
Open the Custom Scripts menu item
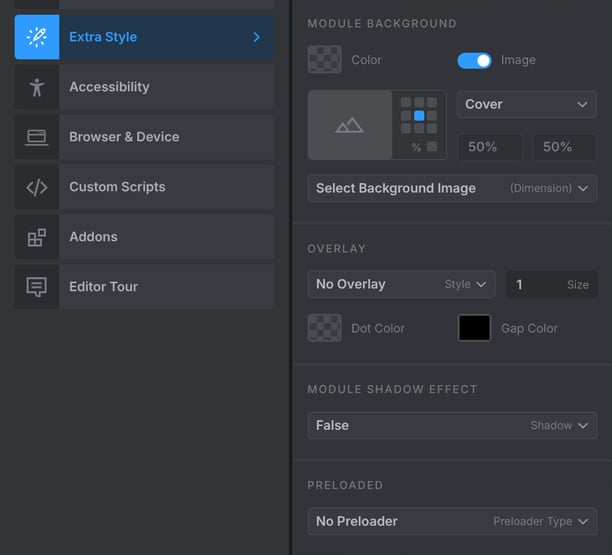tap(144, 187)
